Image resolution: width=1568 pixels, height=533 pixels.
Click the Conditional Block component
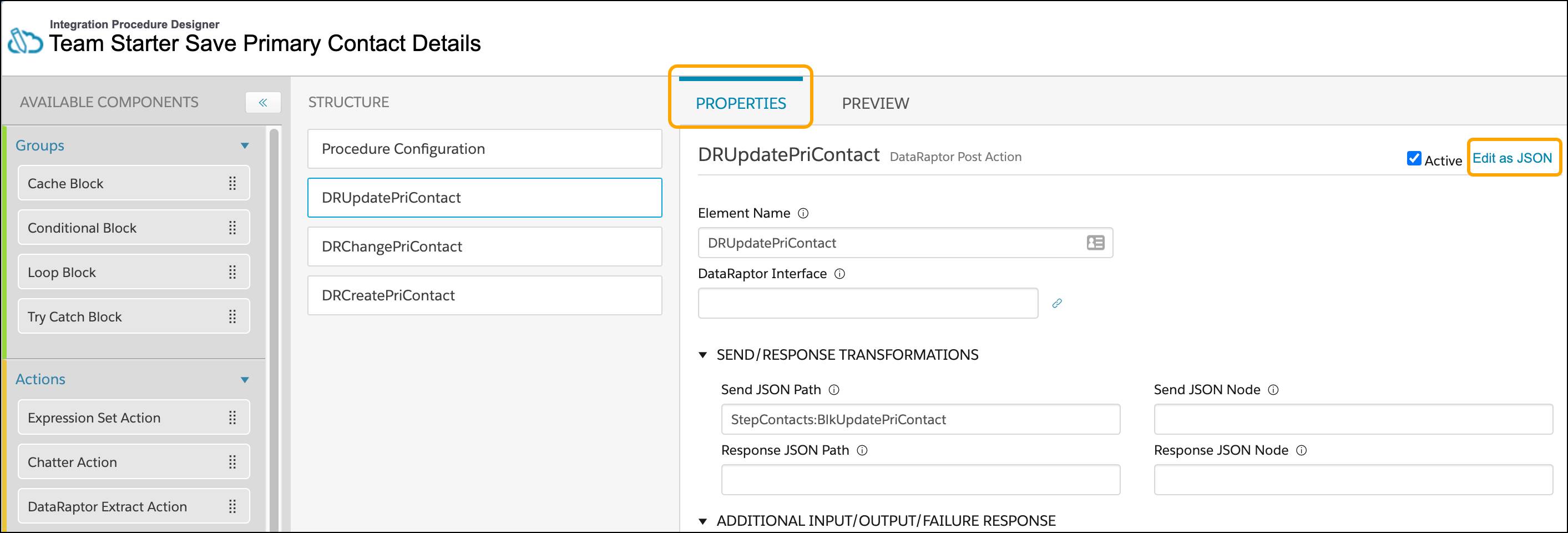click(x=134, y=228)
